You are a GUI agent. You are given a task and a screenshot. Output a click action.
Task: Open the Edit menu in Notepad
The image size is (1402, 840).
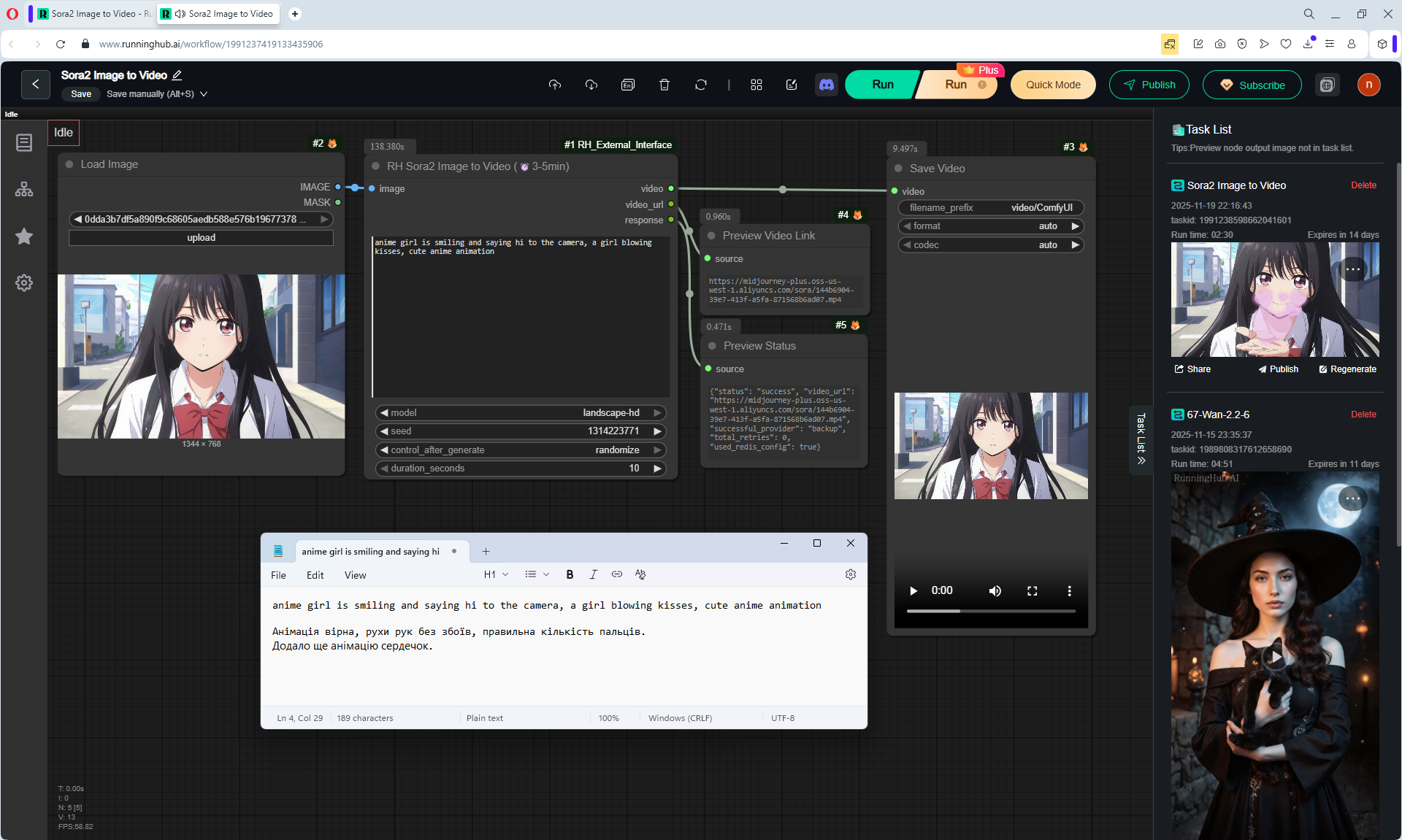tap(315, 575)
